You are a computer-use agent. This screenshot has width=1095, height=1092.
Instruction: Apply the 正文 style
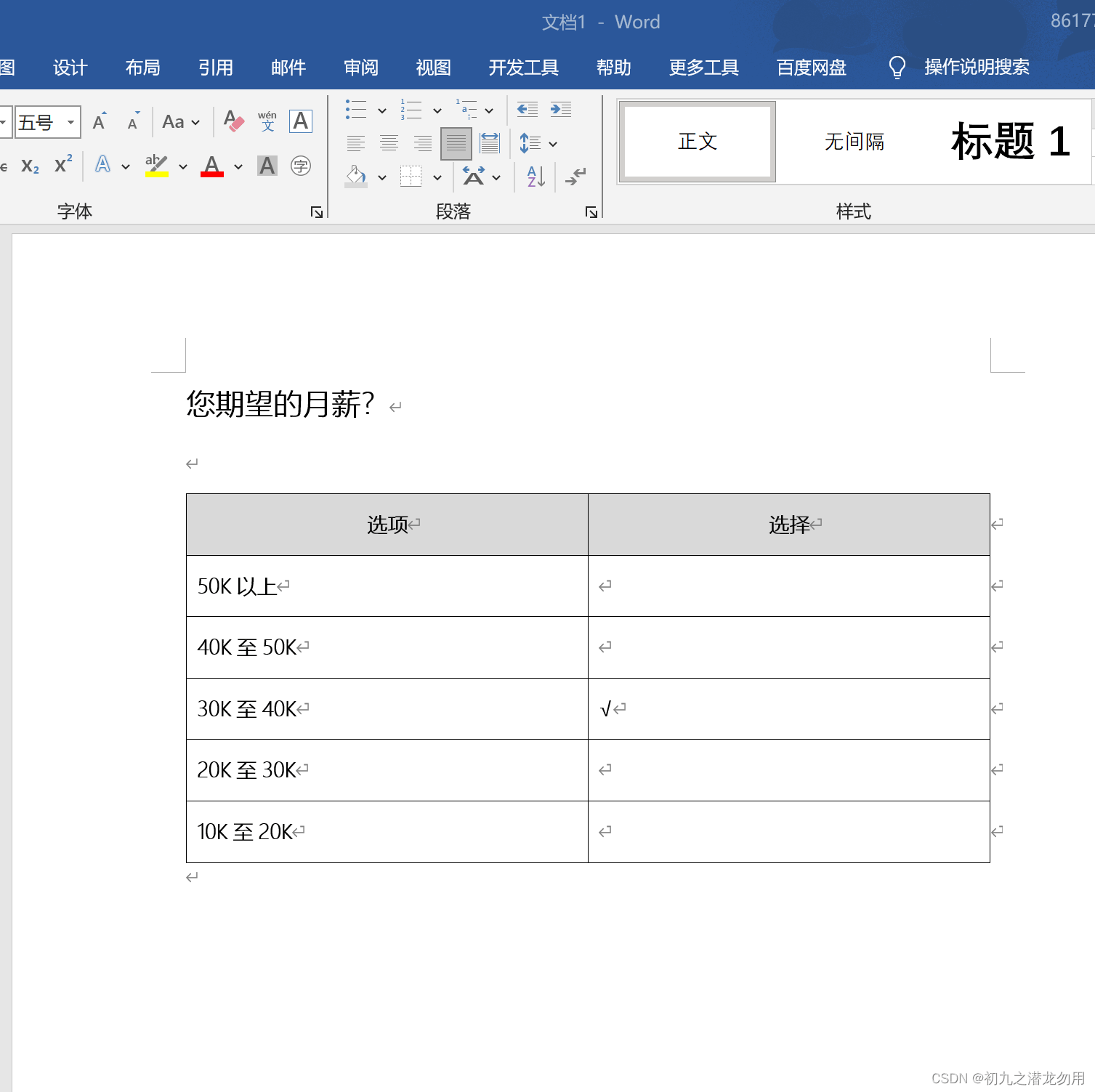pos(698,142)
